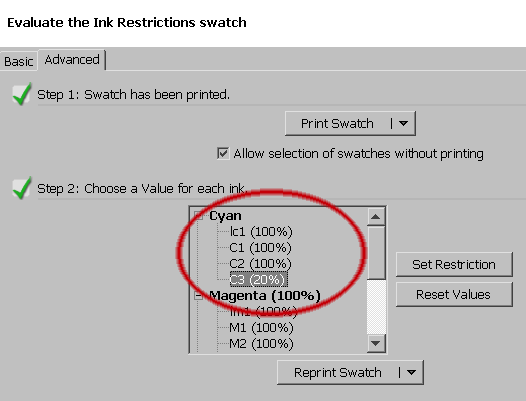Select the C3 (20%) ink entry

[259, 279]
